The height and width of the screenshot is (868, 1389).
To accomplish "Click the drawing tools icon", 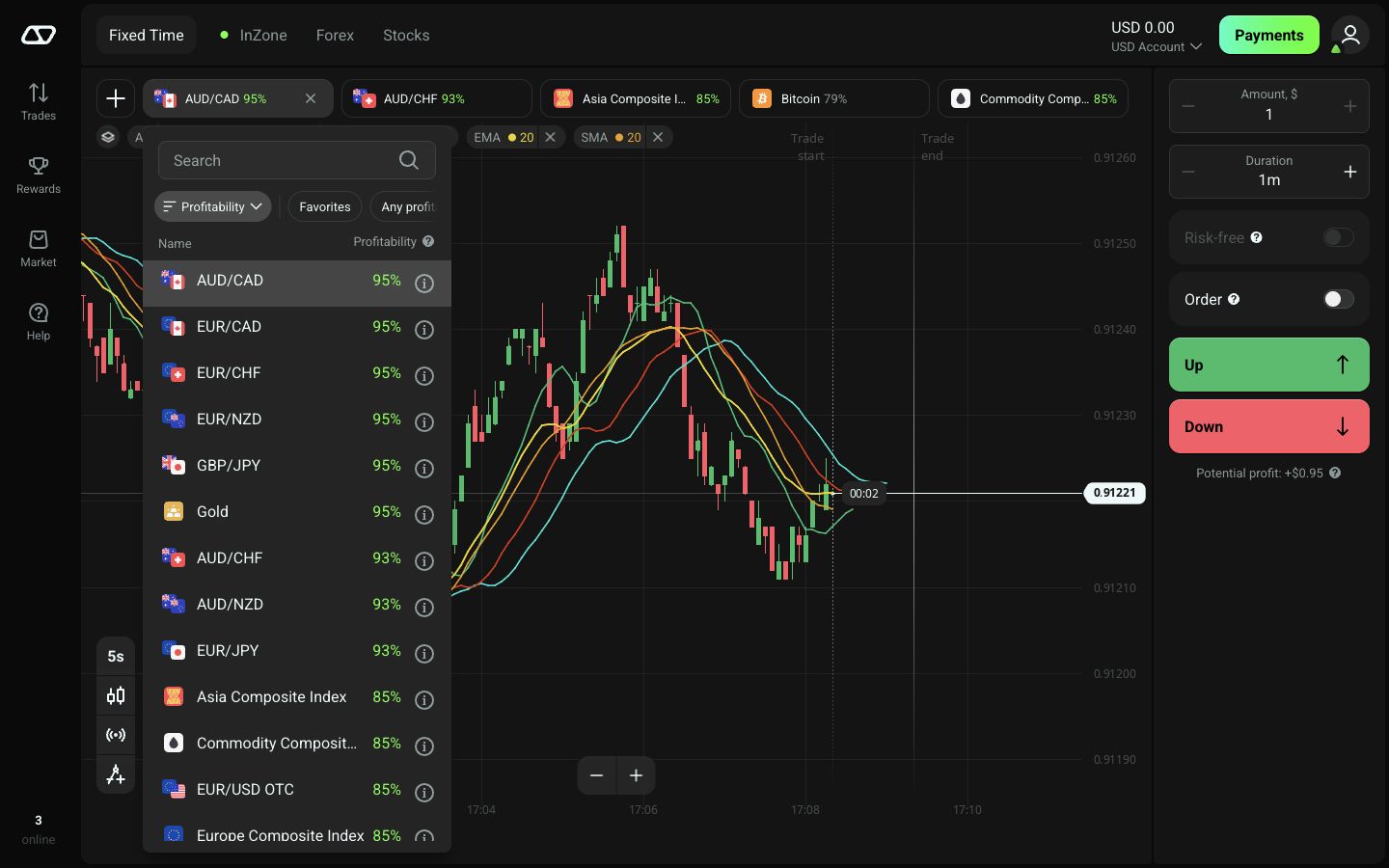I will coord(116,774).
